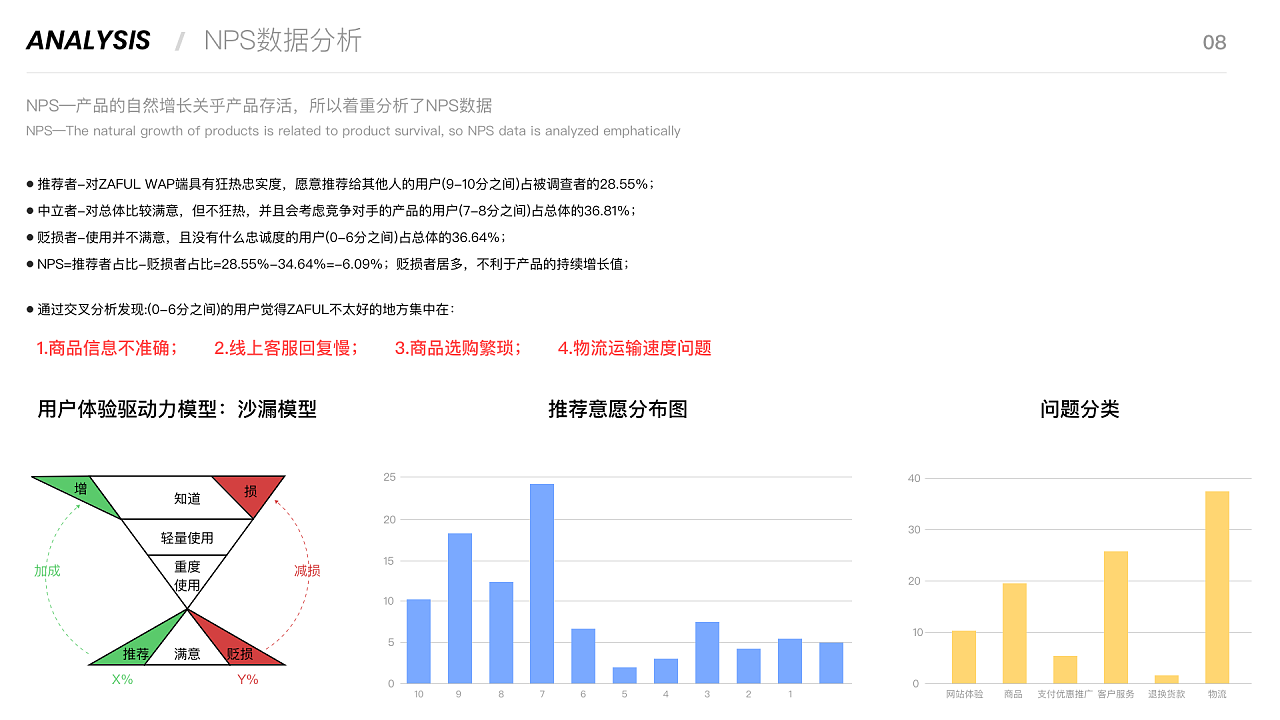
Task: Select the yellow bar for 网站体验
Action: [x=964, y=657]
